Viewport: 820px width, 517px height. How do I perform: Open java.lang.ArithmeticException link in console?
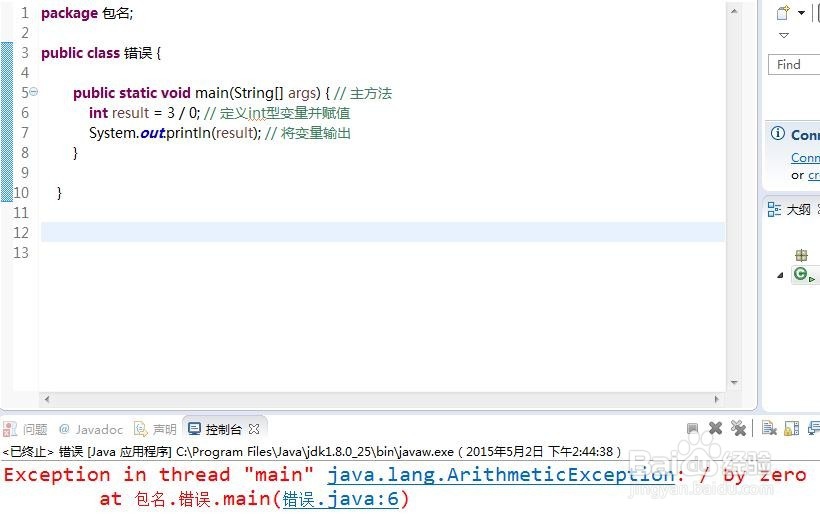[501, 475]
